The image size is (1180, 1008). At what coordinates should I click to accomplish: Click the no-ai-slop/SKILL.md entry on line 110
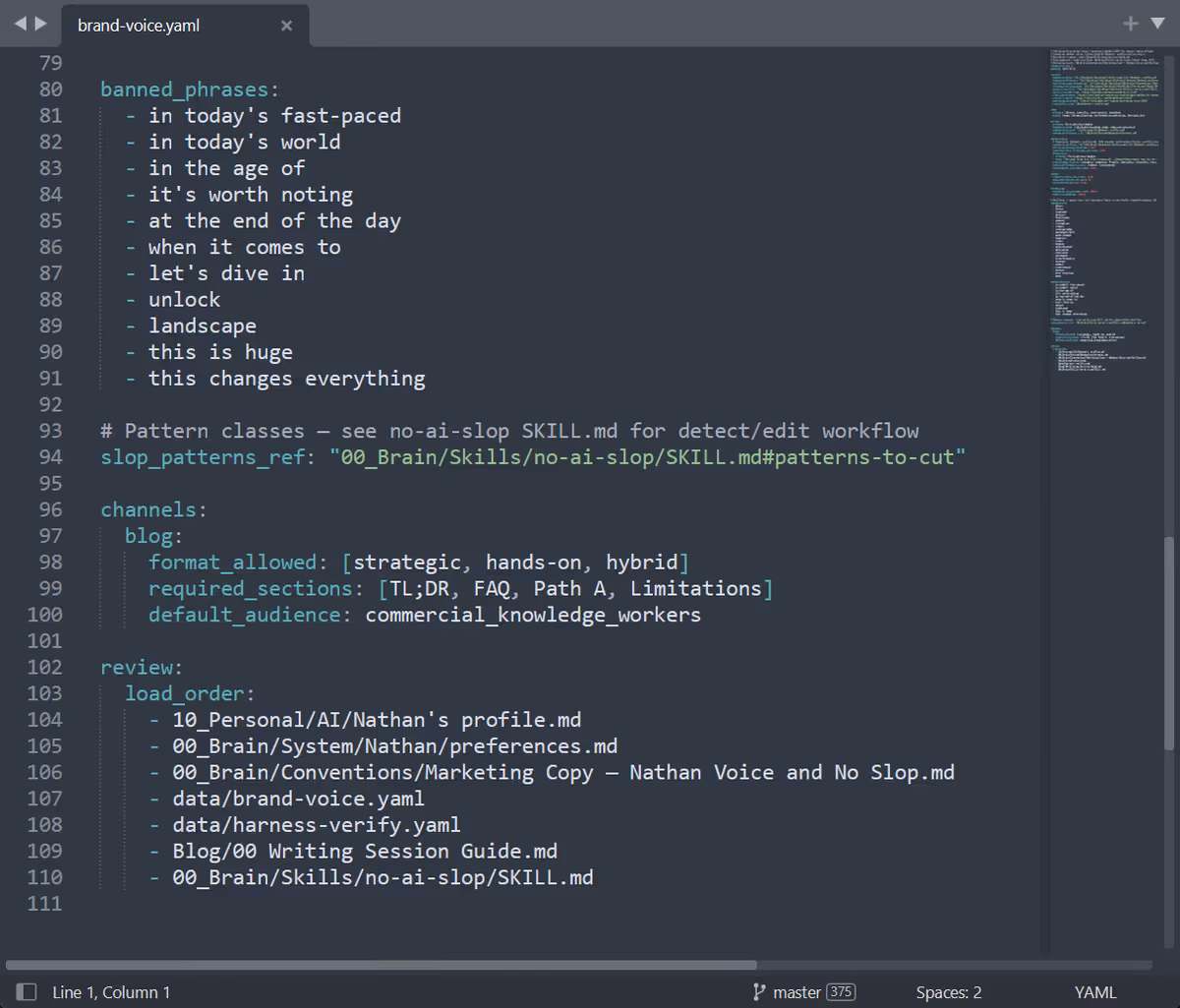(383, 877)
